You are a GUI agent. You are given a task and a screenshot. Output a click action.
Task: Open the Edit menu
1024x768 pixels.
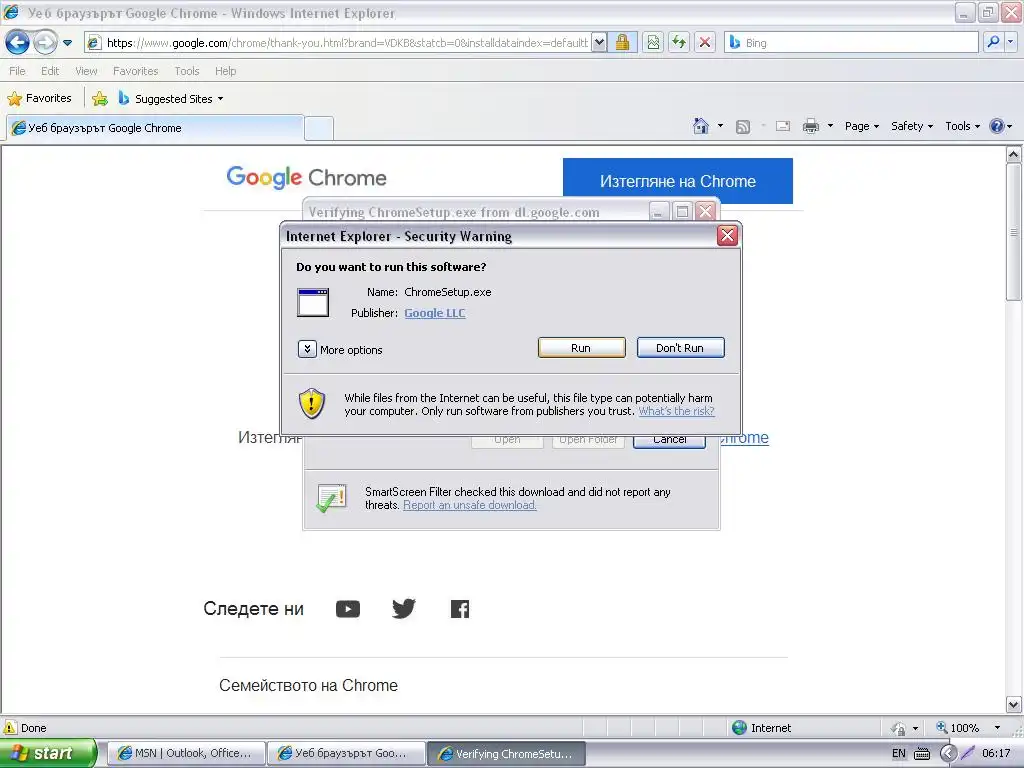pos(50,71)
